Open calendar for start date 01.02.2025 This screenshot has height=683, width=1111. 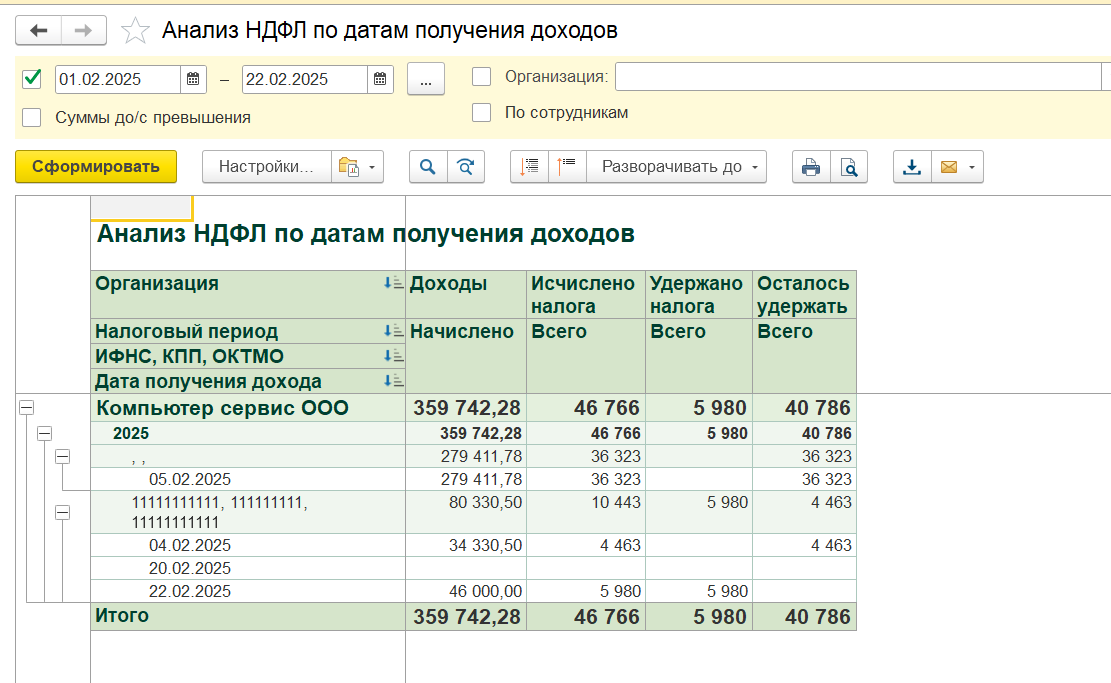[193, 79]
